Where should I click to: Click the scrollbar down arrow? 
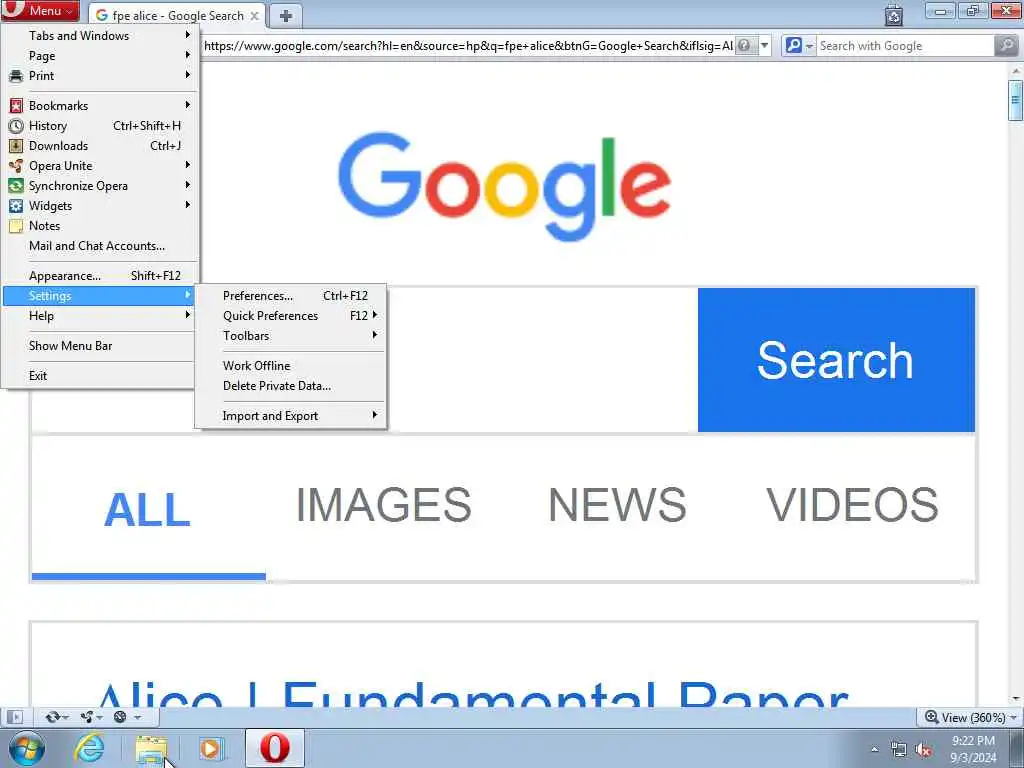[1015, 698]
